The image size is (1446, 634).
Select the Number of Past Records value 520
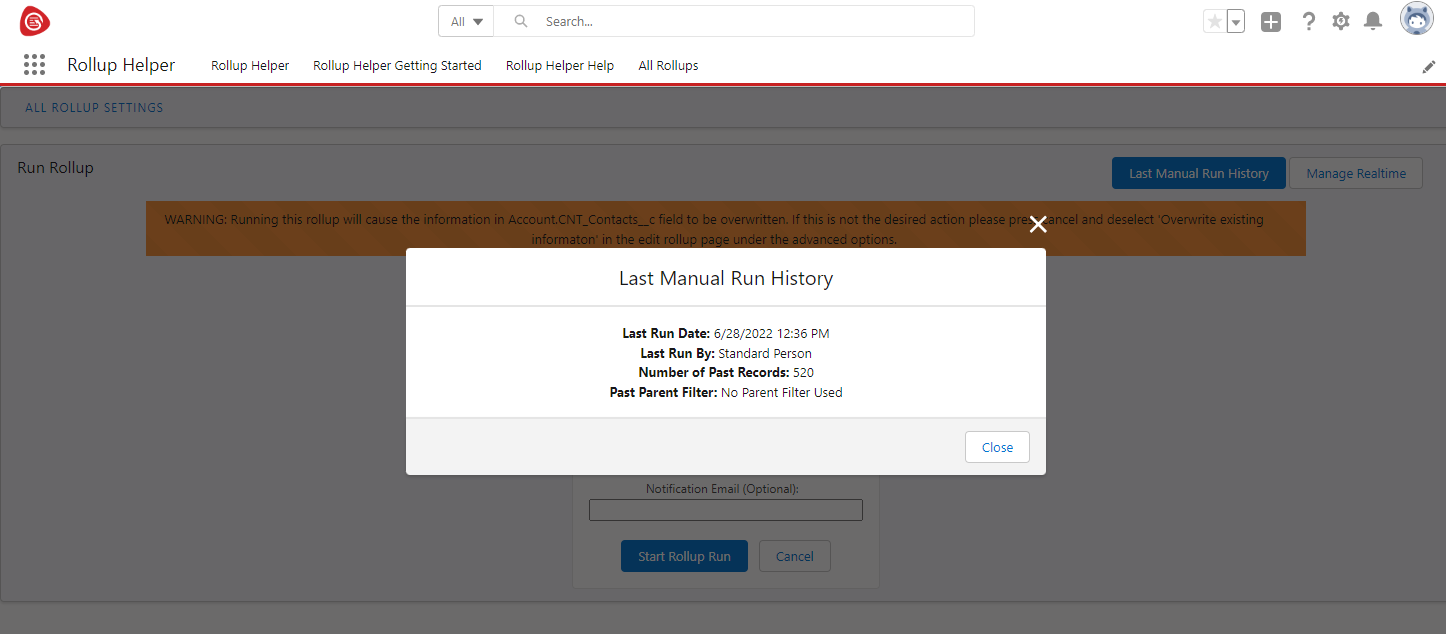[x=803, y=373]
